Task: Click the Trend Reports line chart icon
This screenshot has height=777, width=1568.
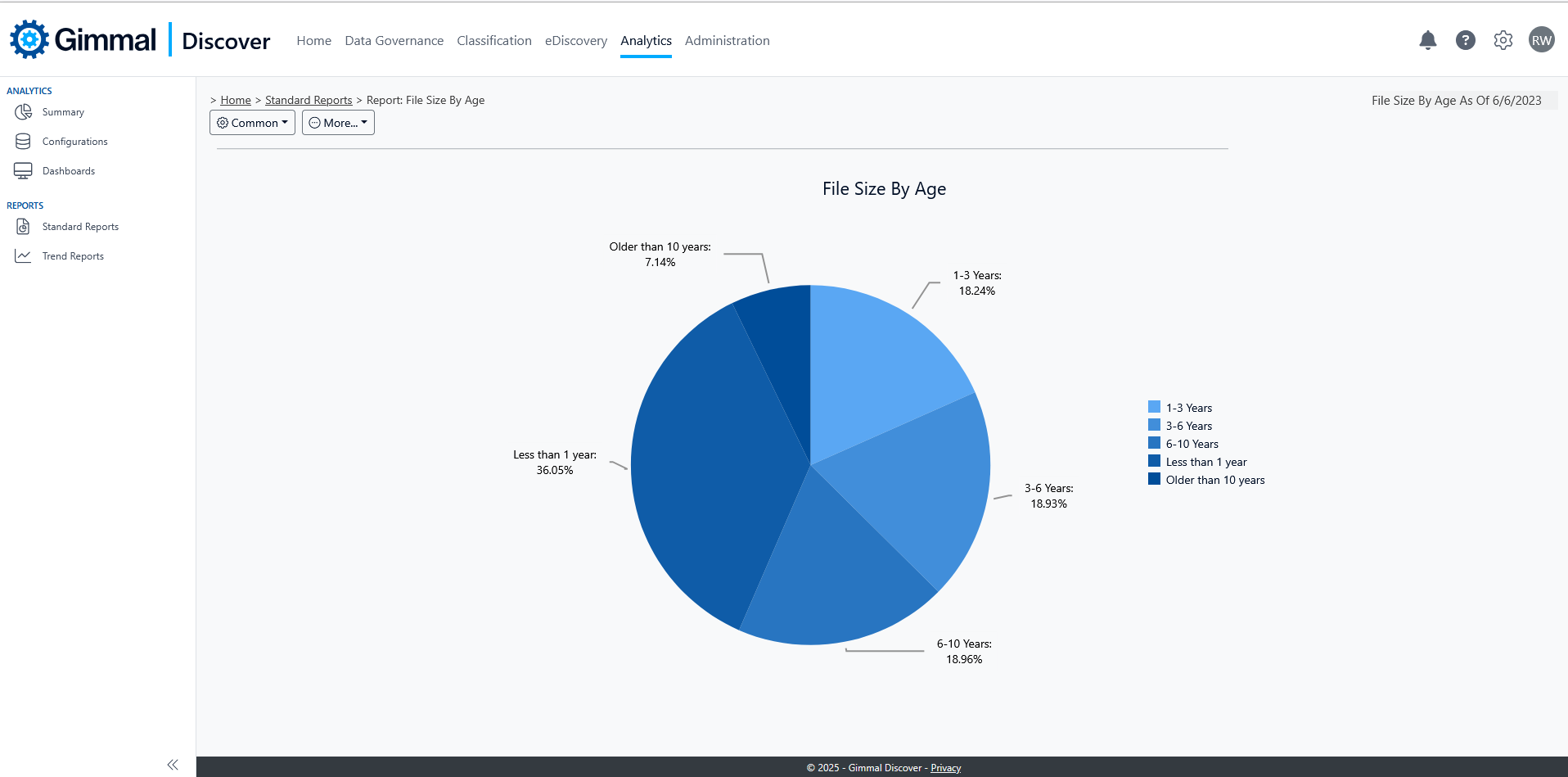Action: [x=23, y=256]
